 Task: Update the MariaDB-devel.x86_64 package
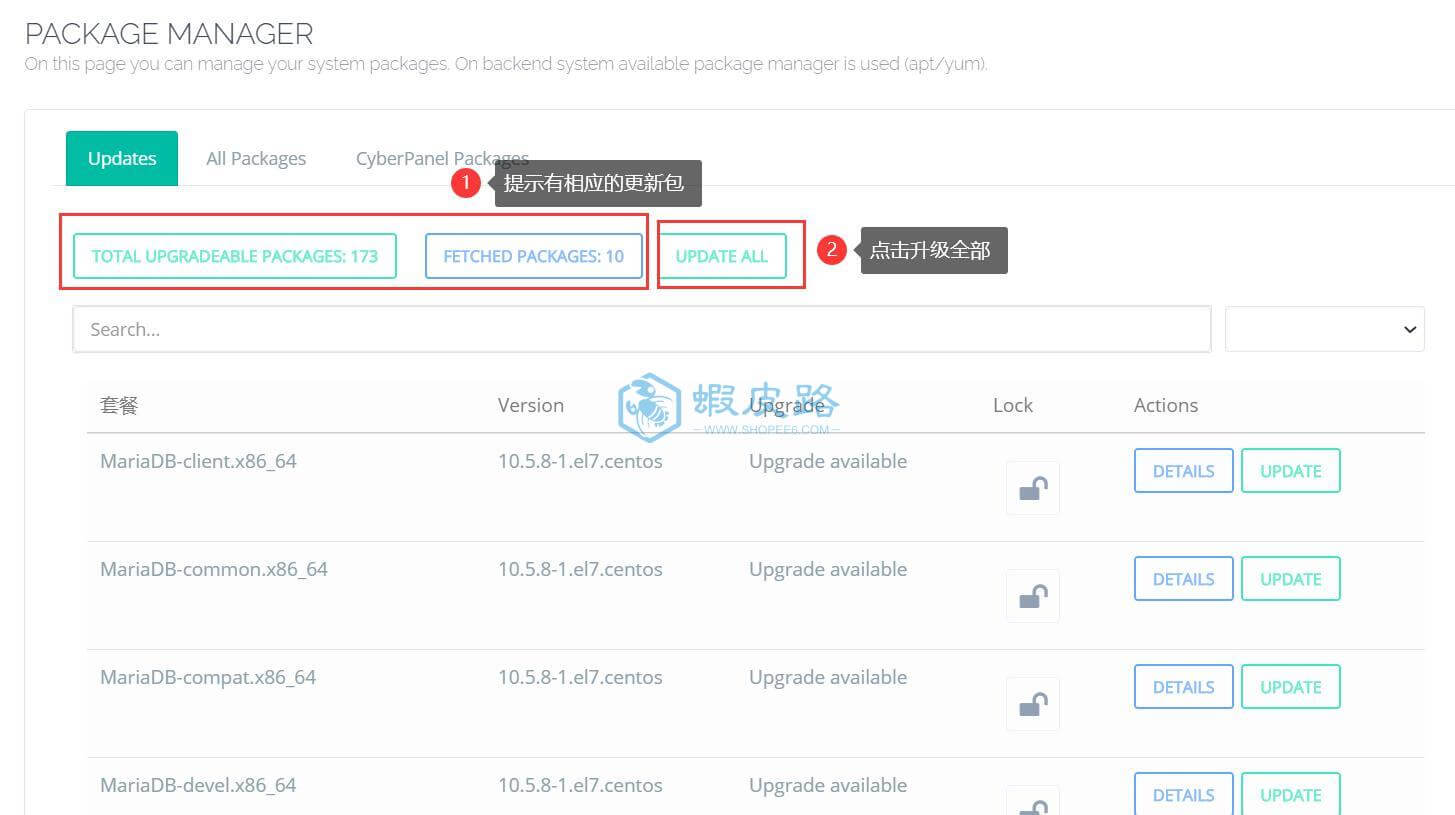[1291, 794]
